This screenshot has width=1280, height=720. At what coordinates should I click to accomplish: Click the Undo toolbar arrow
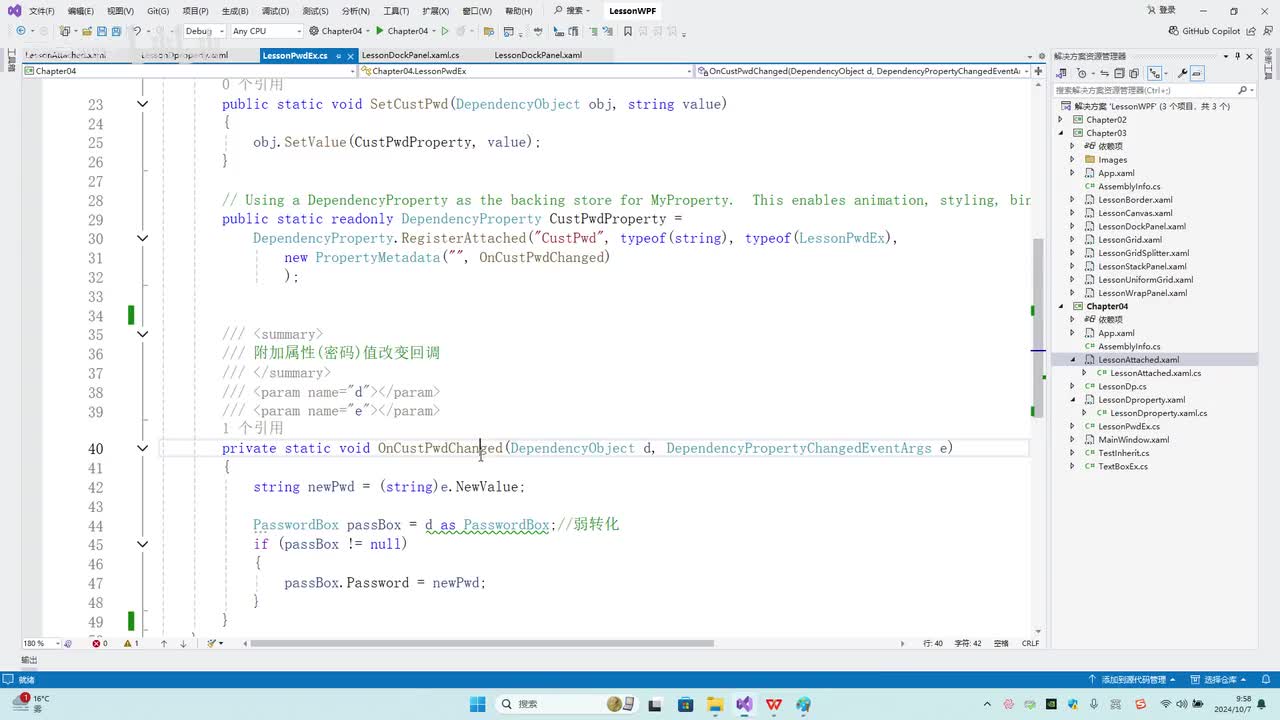click(137, 31)
